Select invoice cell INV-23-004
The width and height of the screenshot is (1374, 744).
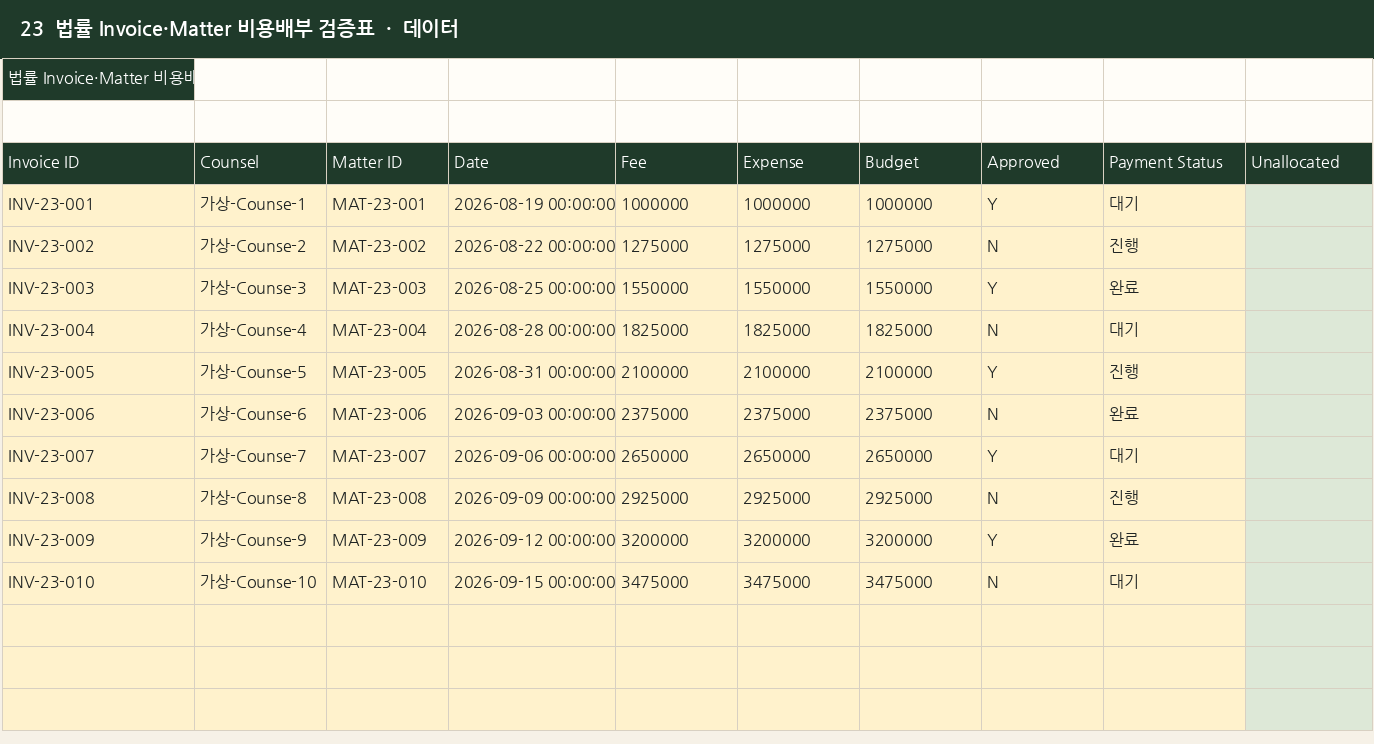pos(98,331)
